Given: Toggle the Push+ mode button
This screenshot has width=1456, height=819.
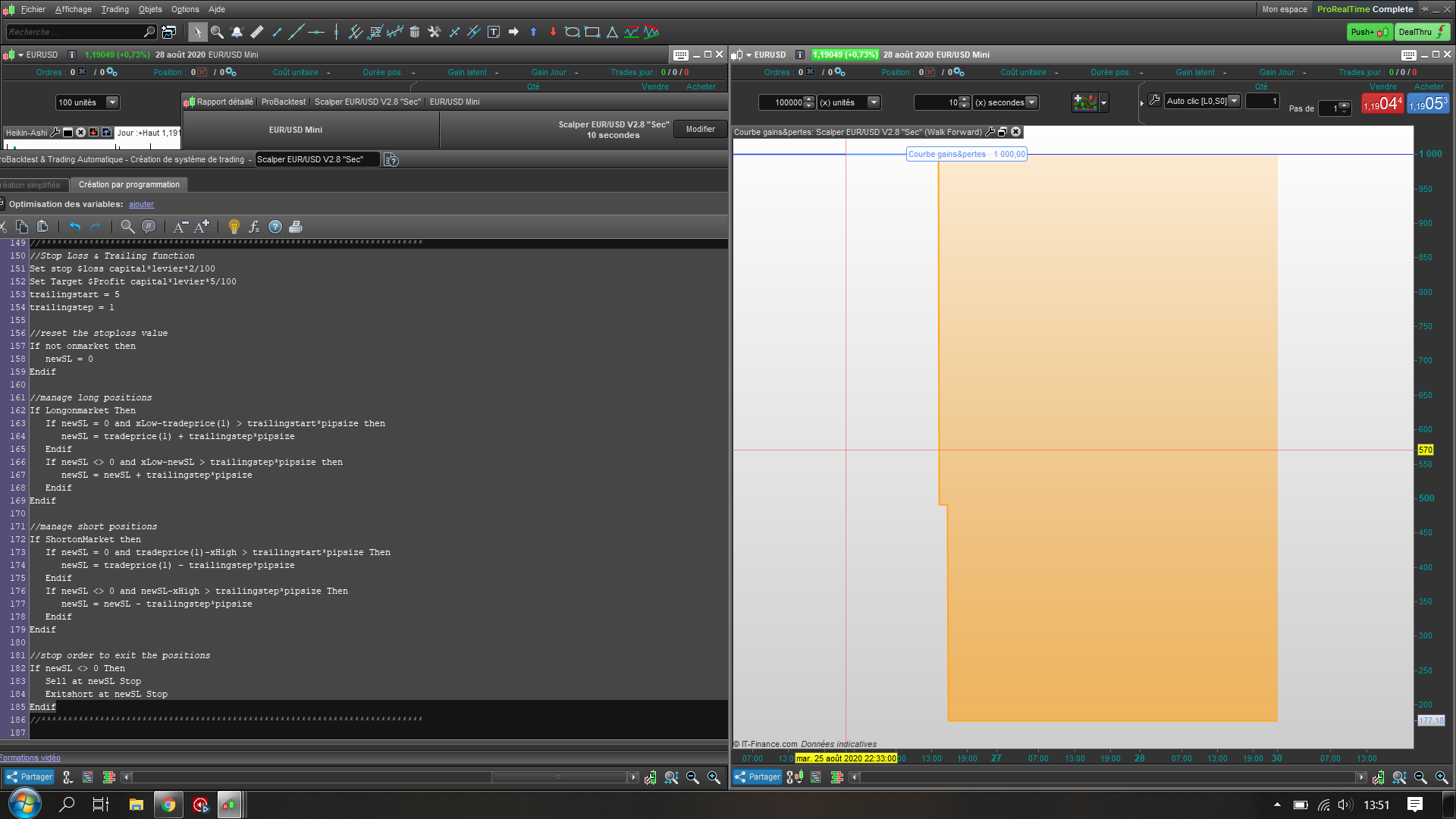Looking at the screenshot, I should (x=1370, y=32).
